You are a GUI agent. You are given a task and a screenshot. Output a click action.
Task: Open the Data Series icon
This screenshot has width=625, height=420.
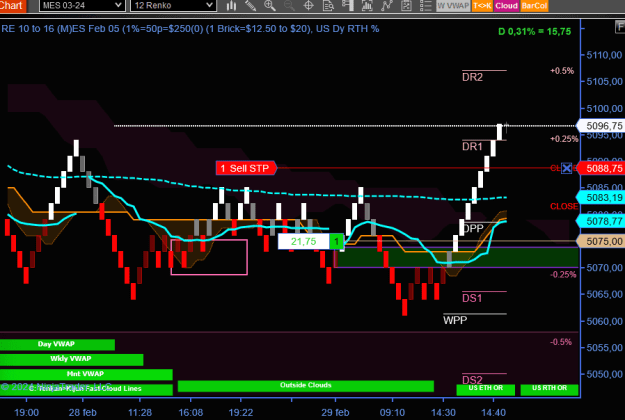pos(367,6)
